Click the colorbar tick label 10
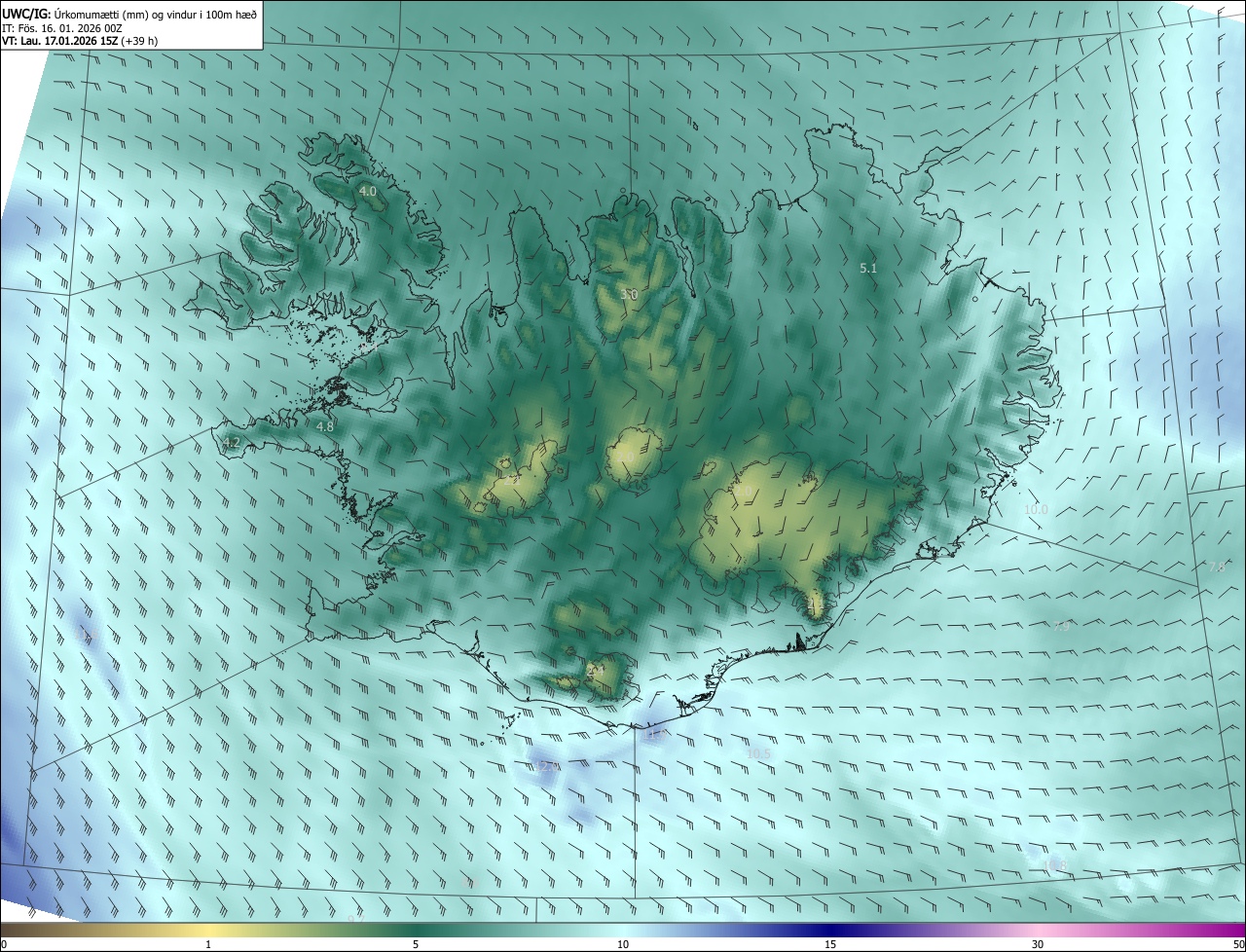The image size is (1246, 952). (623, 944)
